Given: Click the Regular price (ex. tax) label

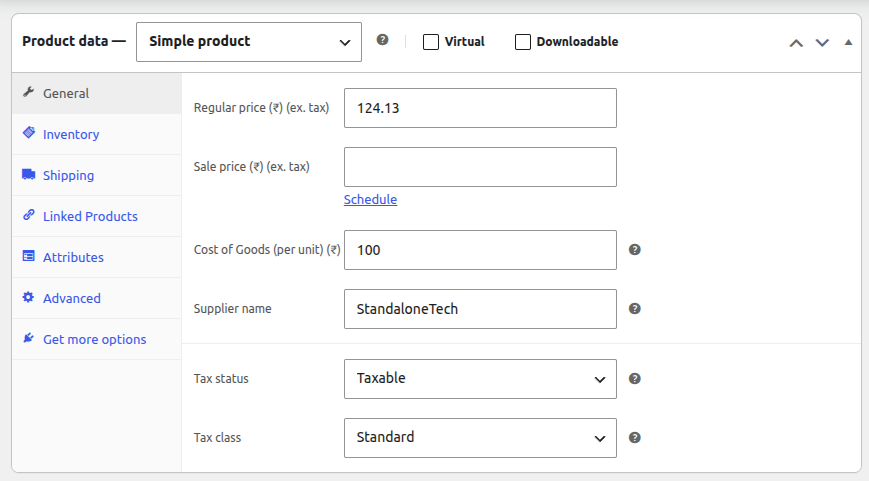Looking at the screenshot, I should [x=261, y=108].
